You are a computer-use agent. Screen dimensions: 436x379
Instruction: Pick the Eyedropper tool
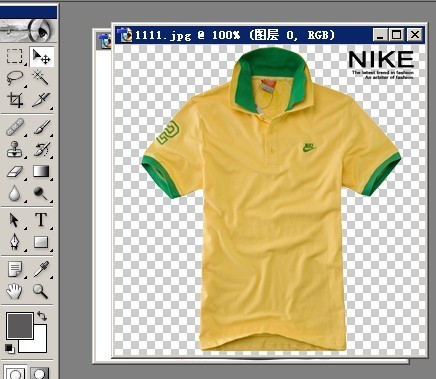pos(41,269)
